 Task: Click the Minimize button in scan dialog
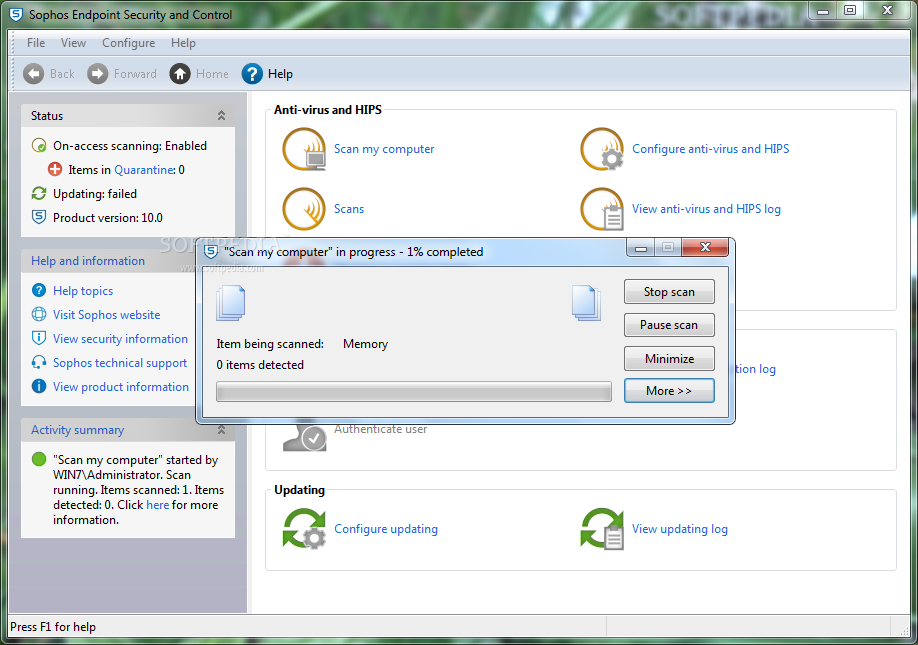(669, 358)
